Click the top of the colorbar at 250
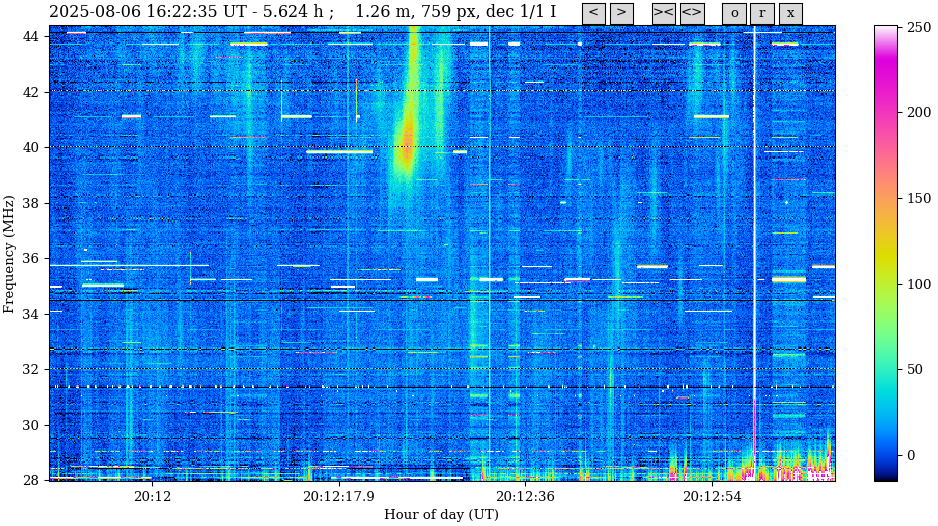938x526 pixels. (886, 27)
